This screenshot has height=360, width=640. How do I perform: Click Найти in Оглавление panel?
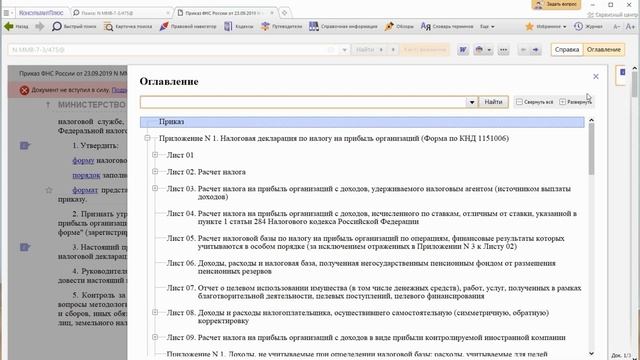point(493,102)
